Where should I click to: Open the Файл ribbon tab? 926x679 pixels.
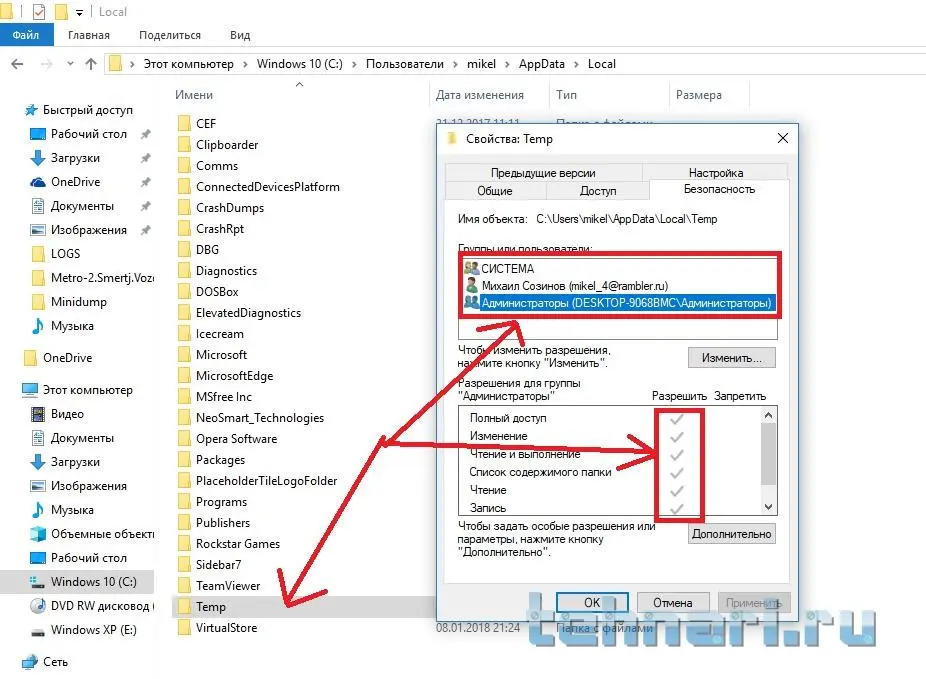[26, 35]
